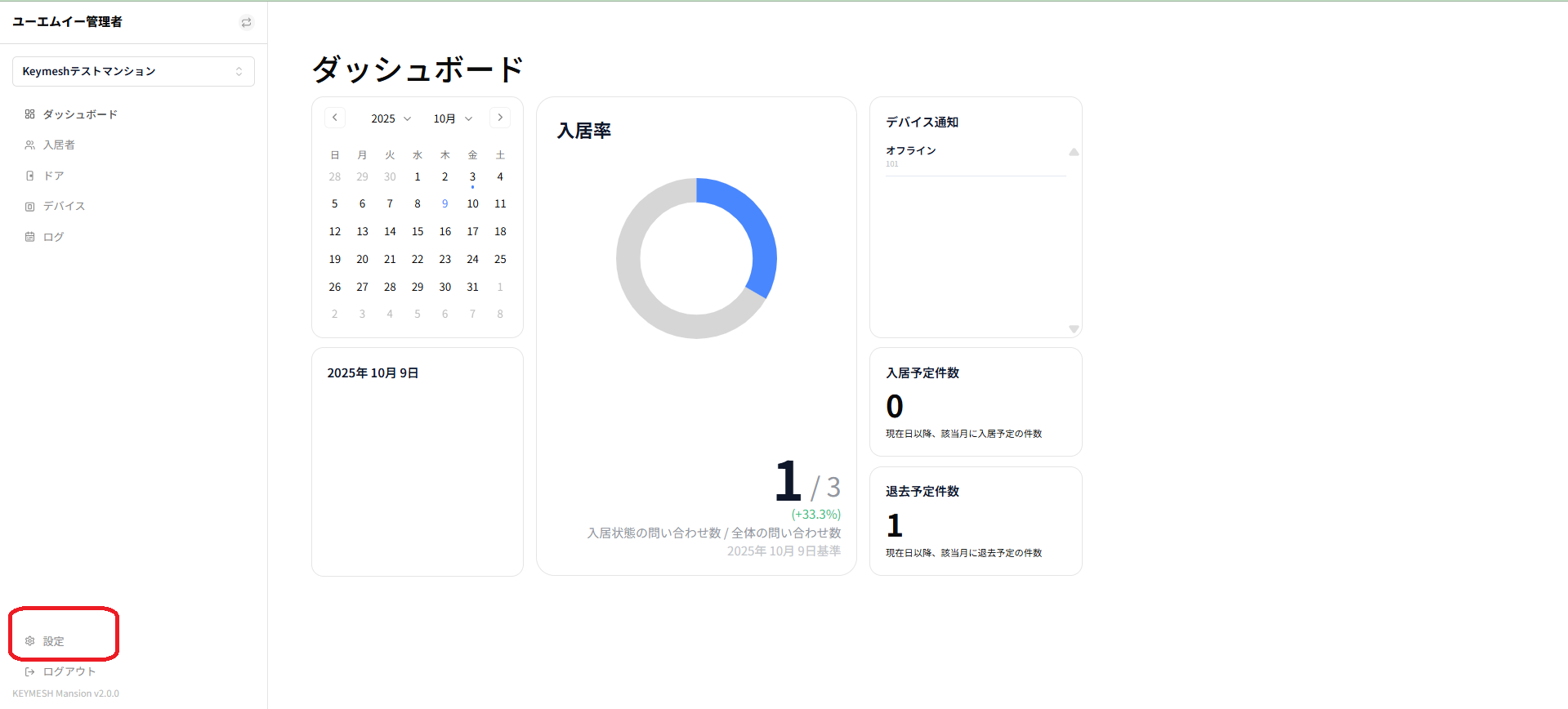Click the 入居予定件数 card value 0
1568x709 pixels.
tap(895, 406)
